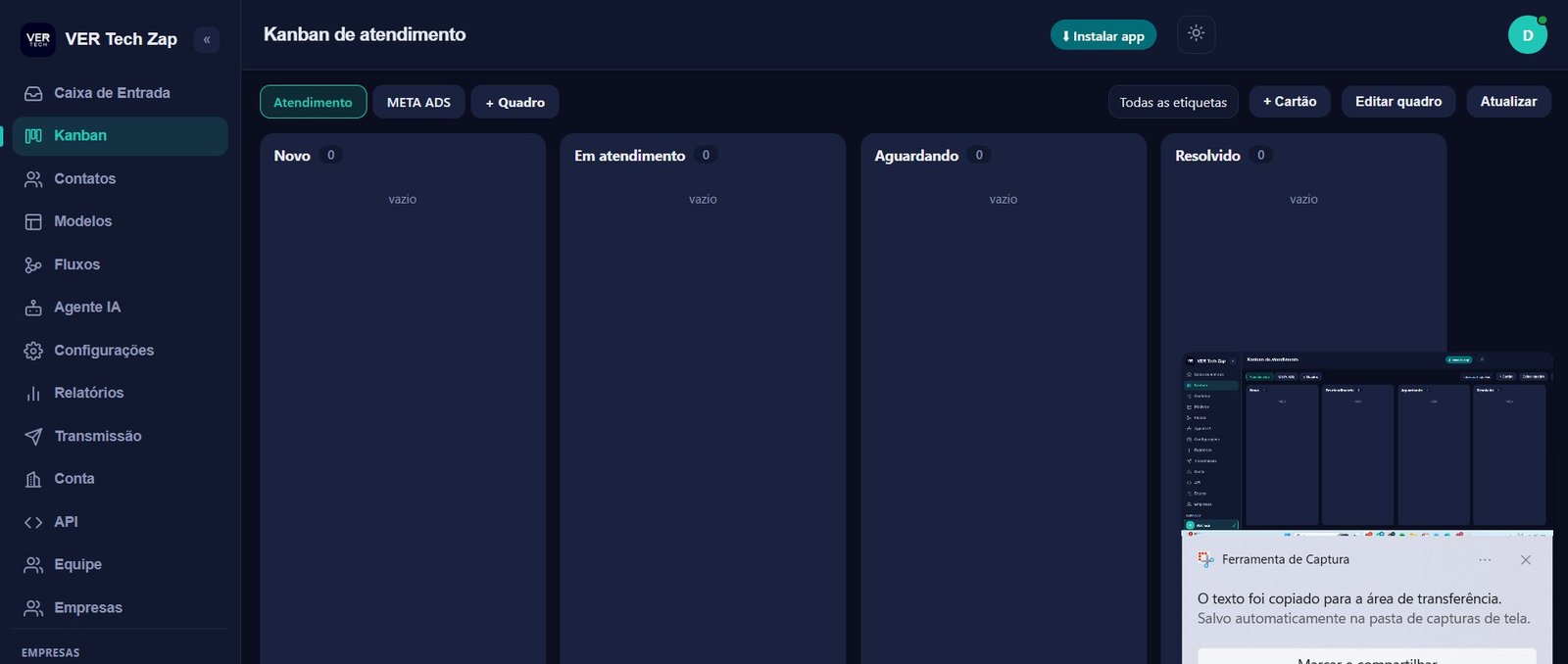Click the Relatórios bar chart icon
This screenshot has width=1568, height=664.
click(33, 393)
